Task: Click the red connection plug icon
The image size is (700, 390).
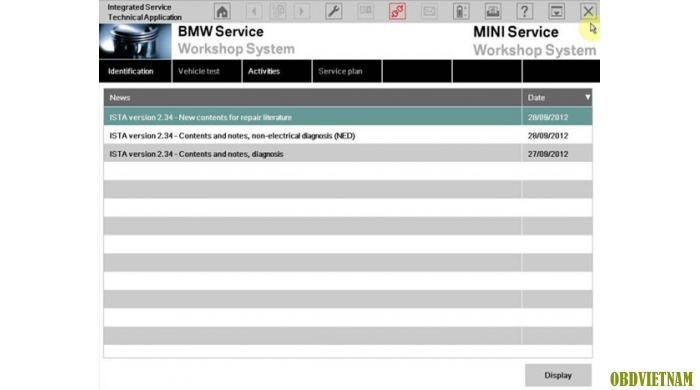Action: coord(397,11)
